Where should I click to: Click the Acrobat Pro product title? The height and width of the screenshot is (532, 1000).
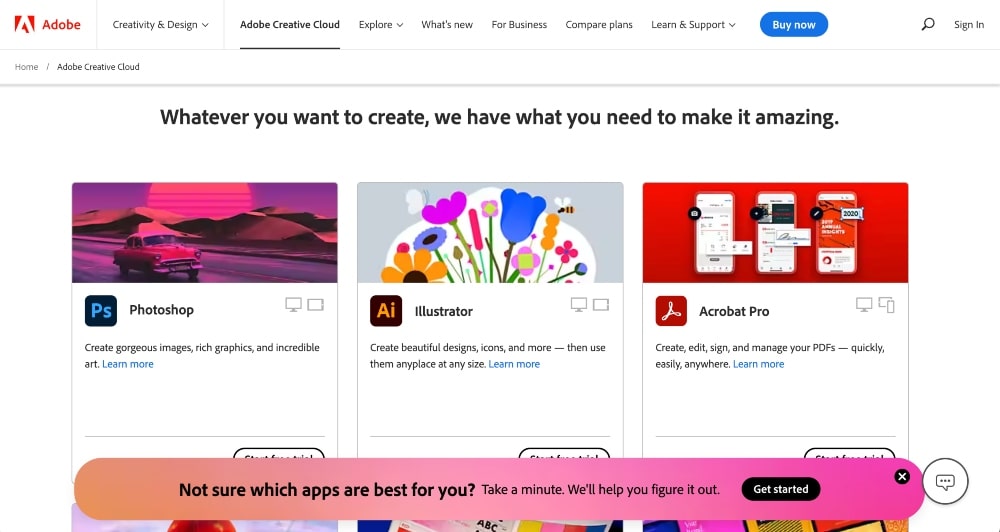734,311
